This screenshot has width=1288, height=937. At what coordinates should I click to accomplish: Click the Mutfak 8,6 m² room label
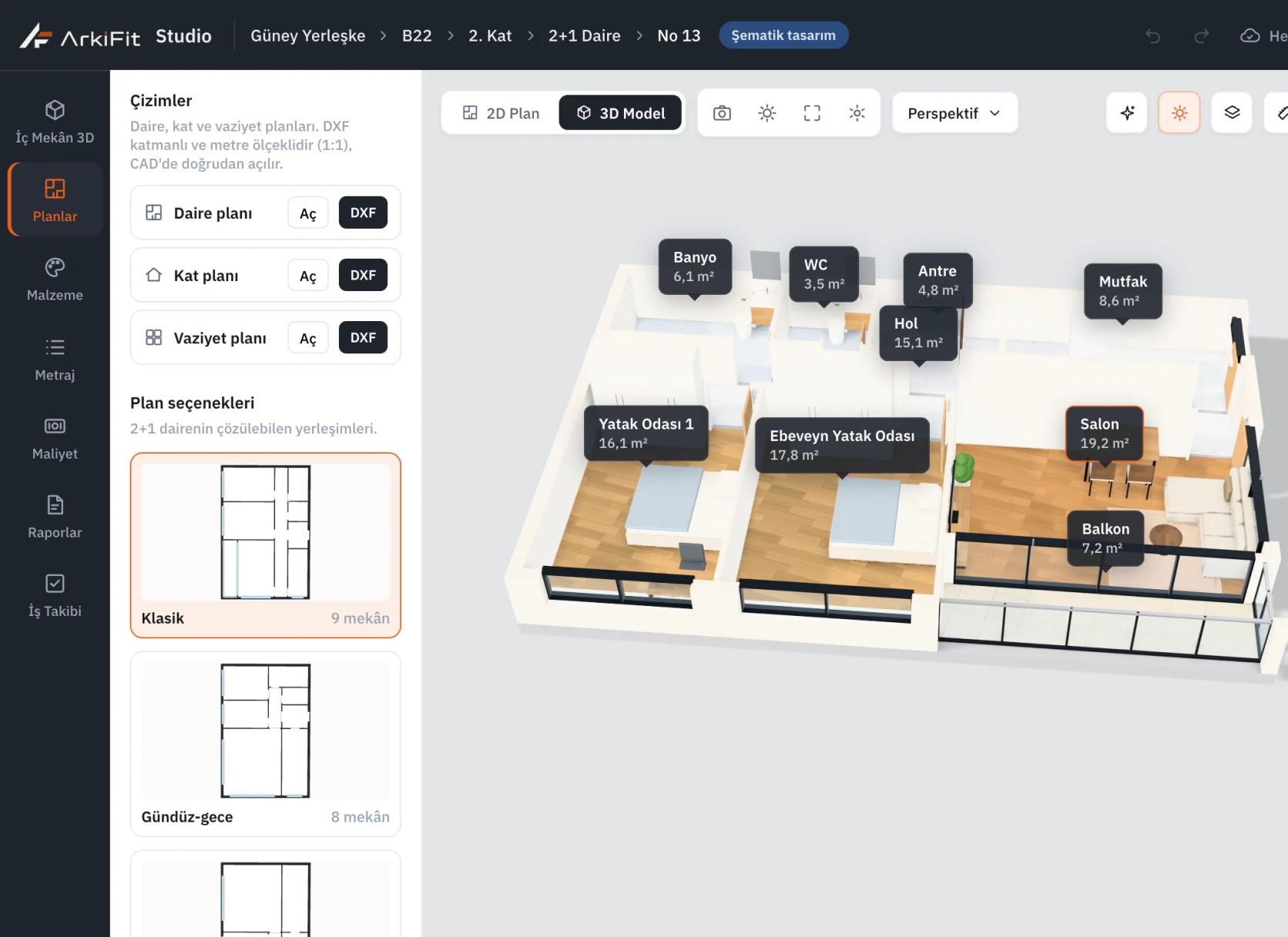[1123, 291]
